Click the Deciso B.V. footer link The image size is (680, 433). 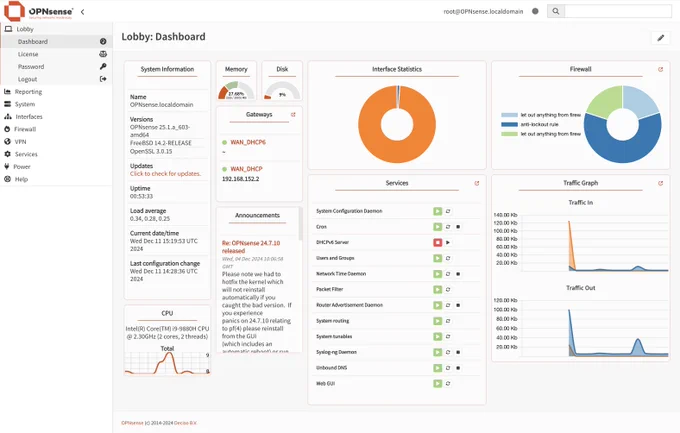coord(185,423)
